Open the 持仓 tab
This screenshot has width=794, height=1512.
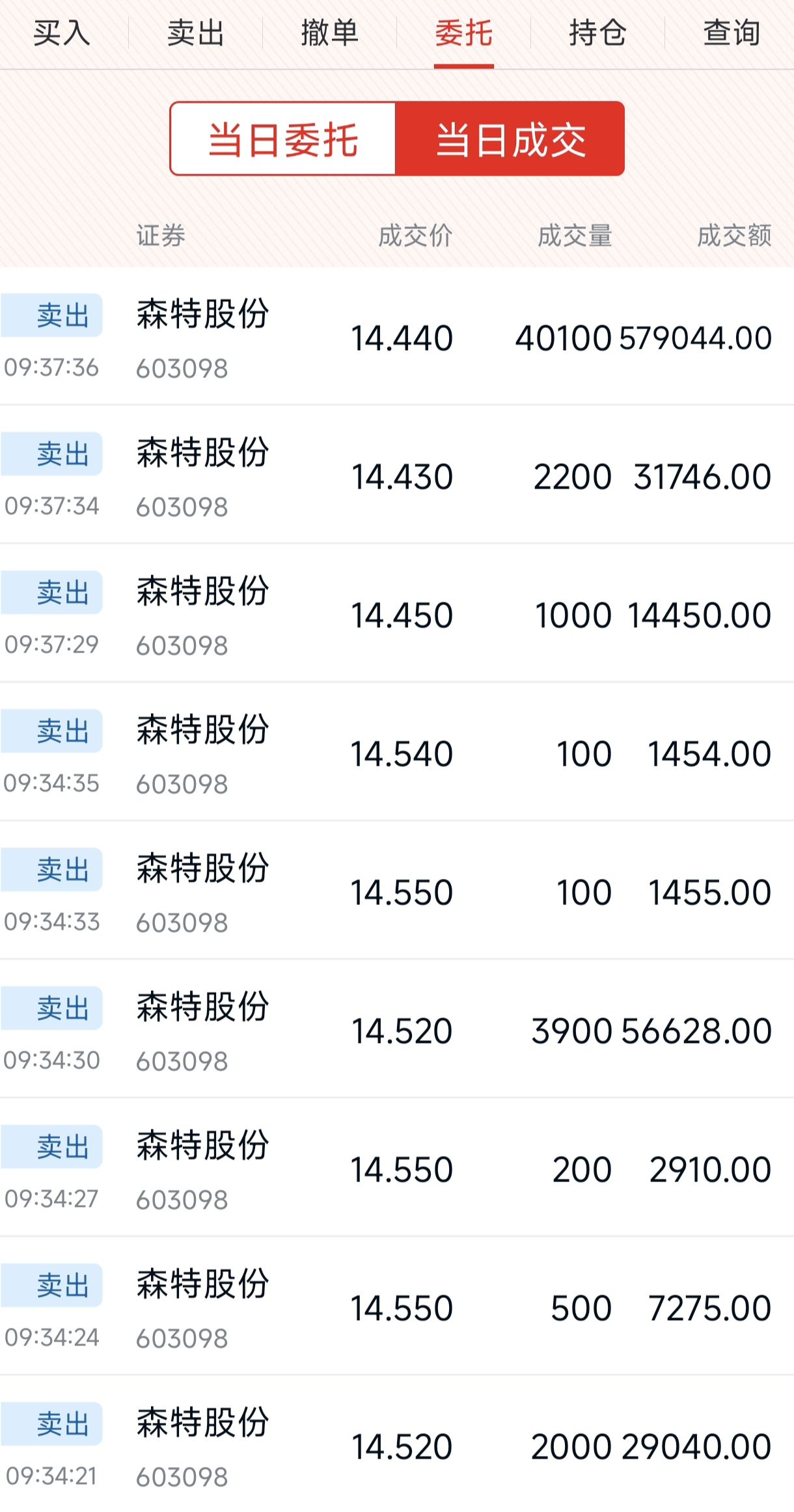(597, 33)
